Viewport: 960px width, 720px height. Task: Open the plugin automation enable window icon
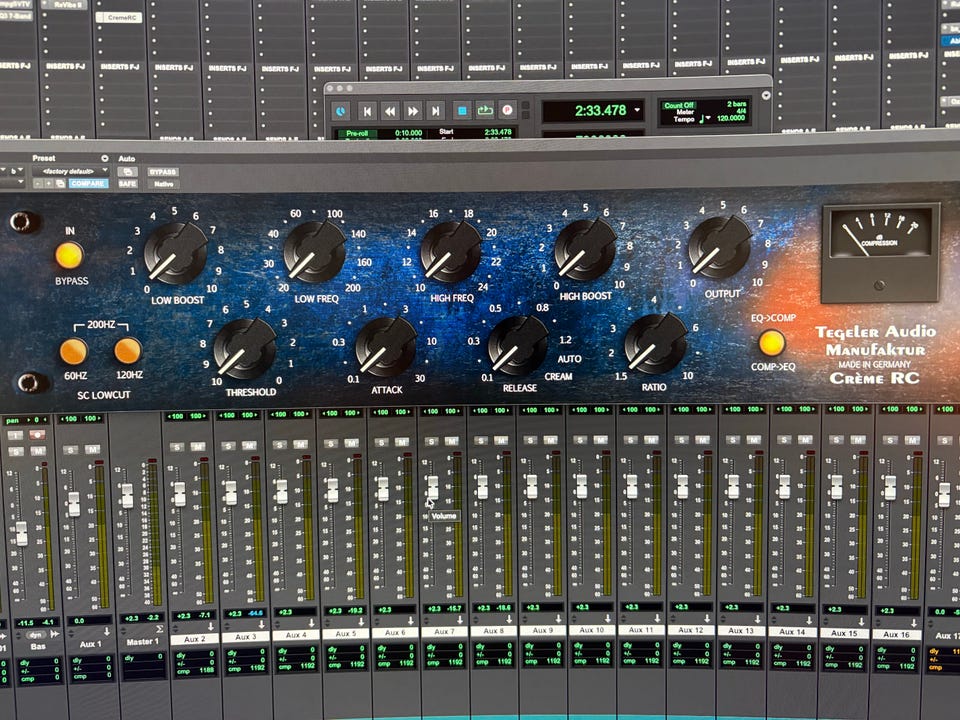127,172
